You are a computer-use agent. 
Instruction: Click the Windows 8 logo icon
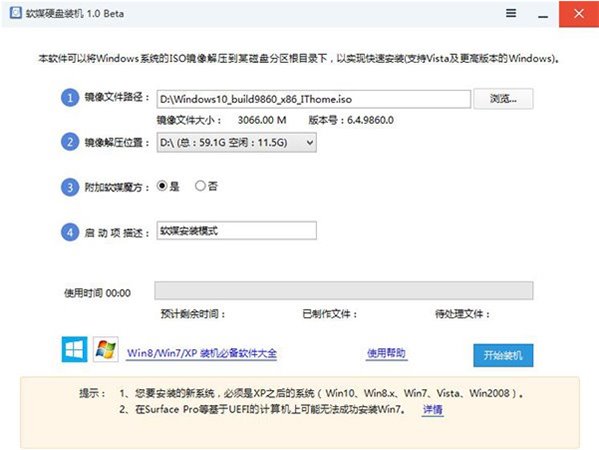[74, 349]
